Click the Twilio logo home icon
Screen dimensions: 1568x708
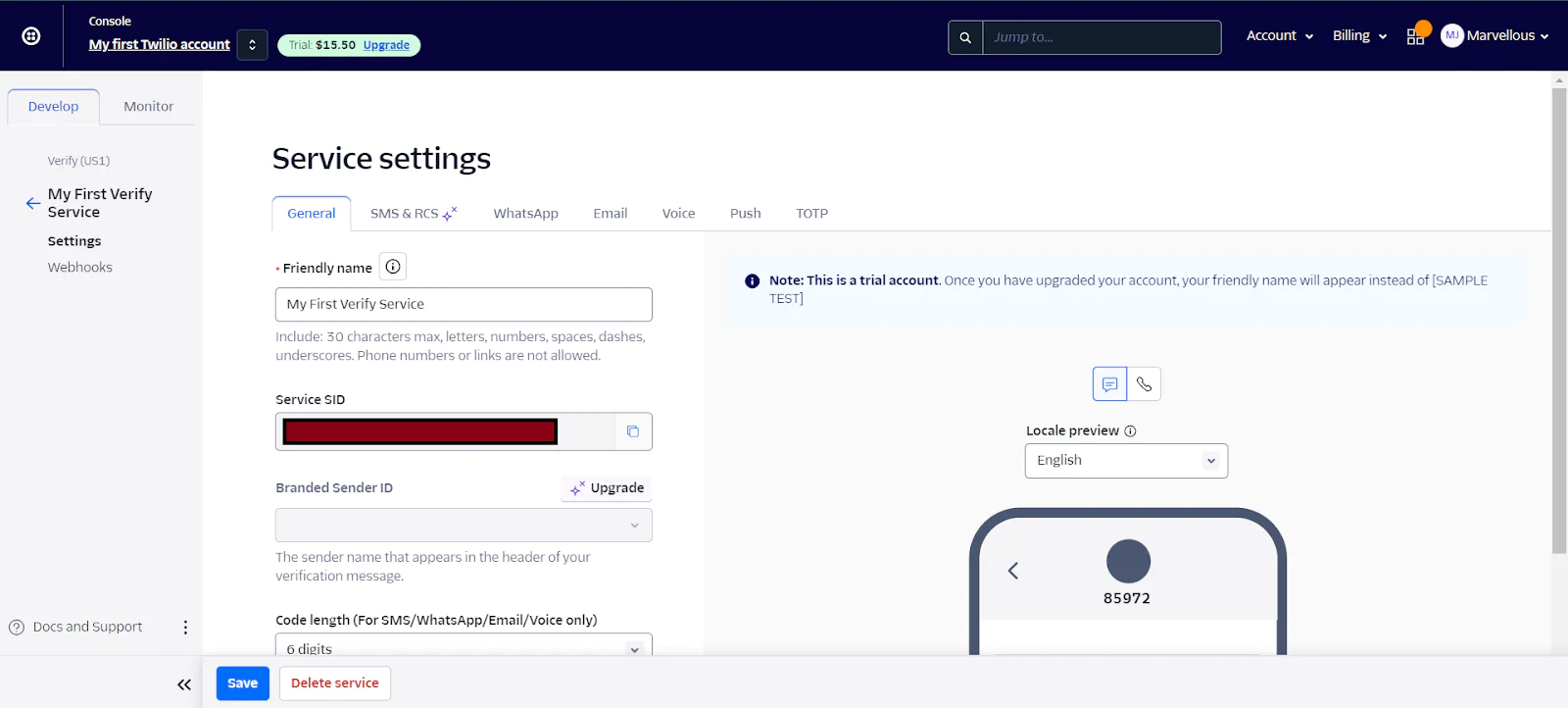31,36
